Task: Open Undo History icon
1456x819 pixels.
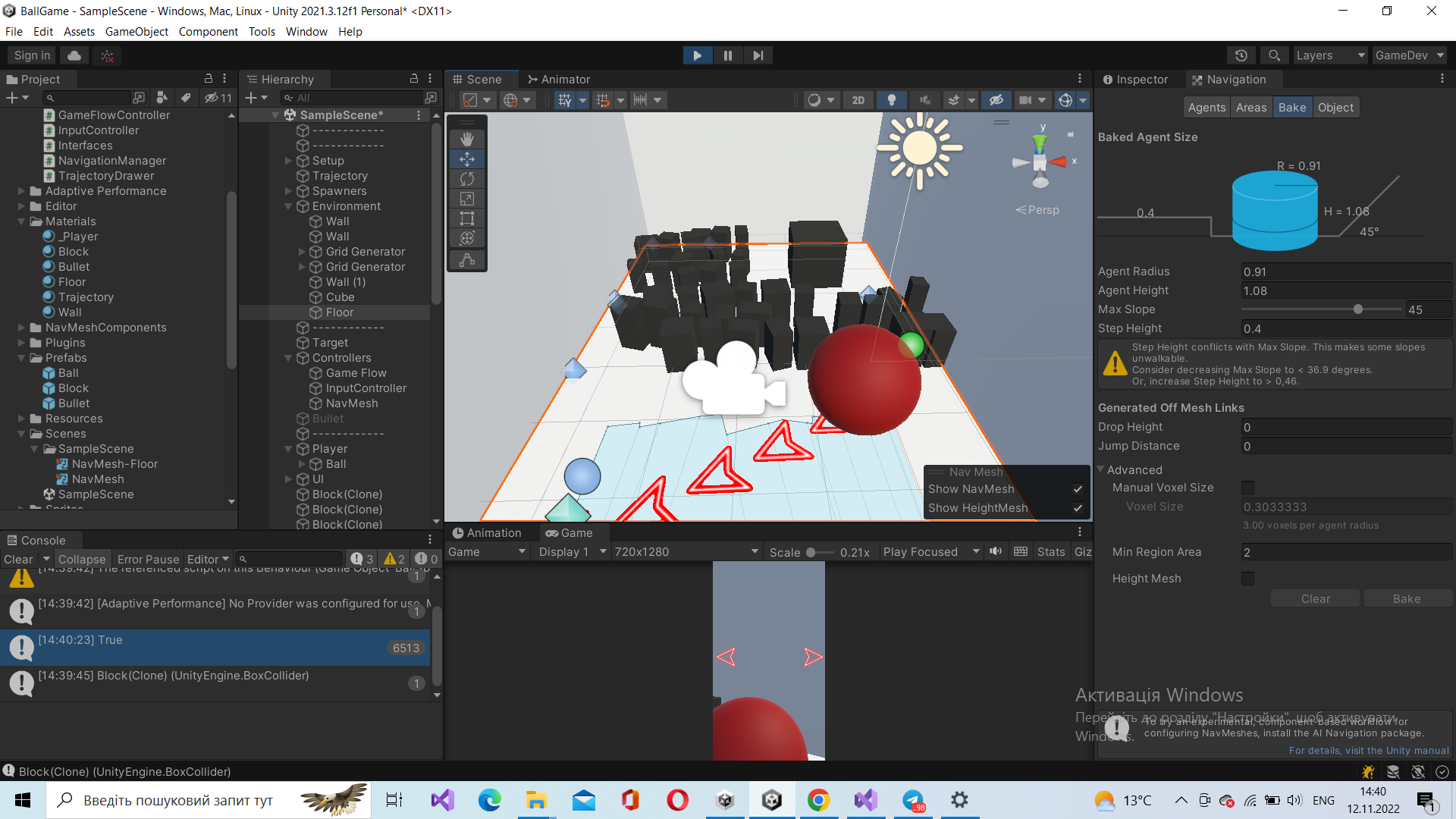Action: tap(1241, 55)
